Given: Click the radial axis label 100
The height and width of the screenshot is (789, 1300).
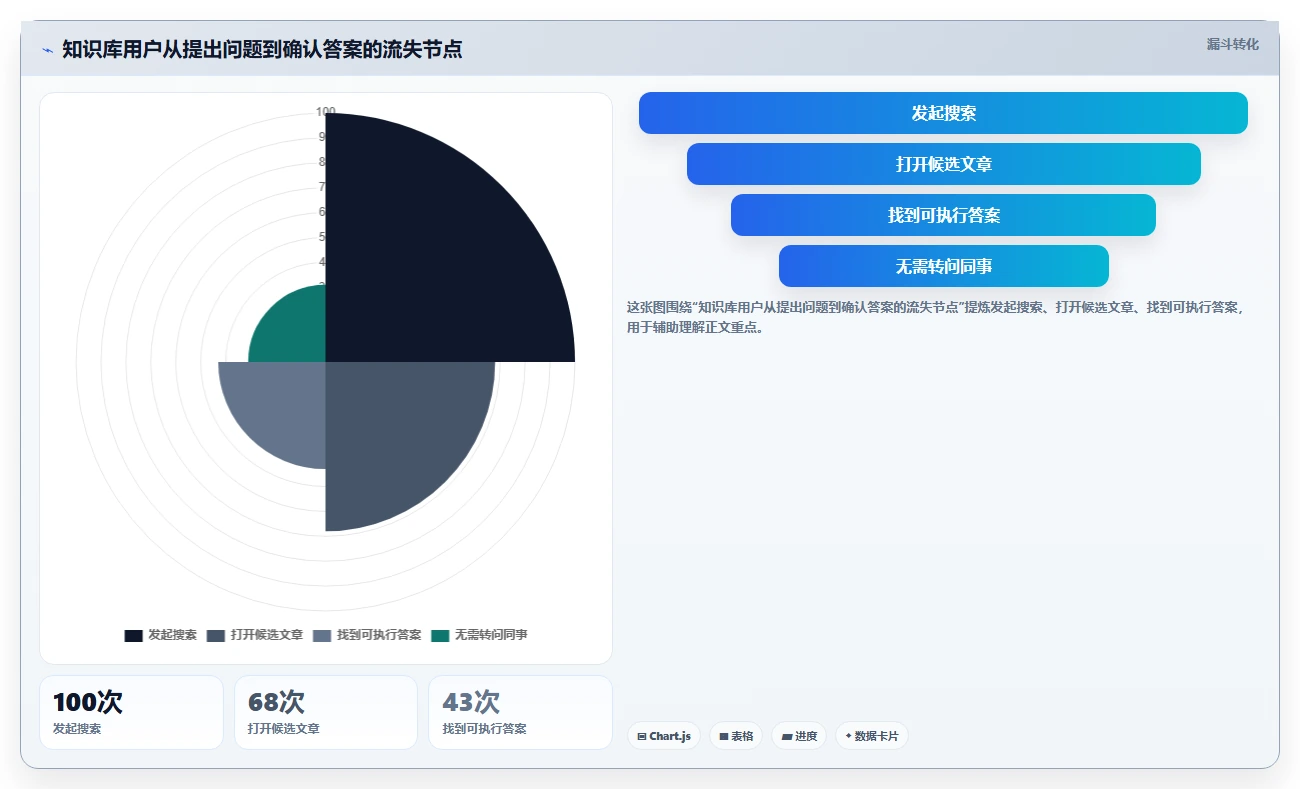Looking at the screenshot, I should tap(326, 111).
